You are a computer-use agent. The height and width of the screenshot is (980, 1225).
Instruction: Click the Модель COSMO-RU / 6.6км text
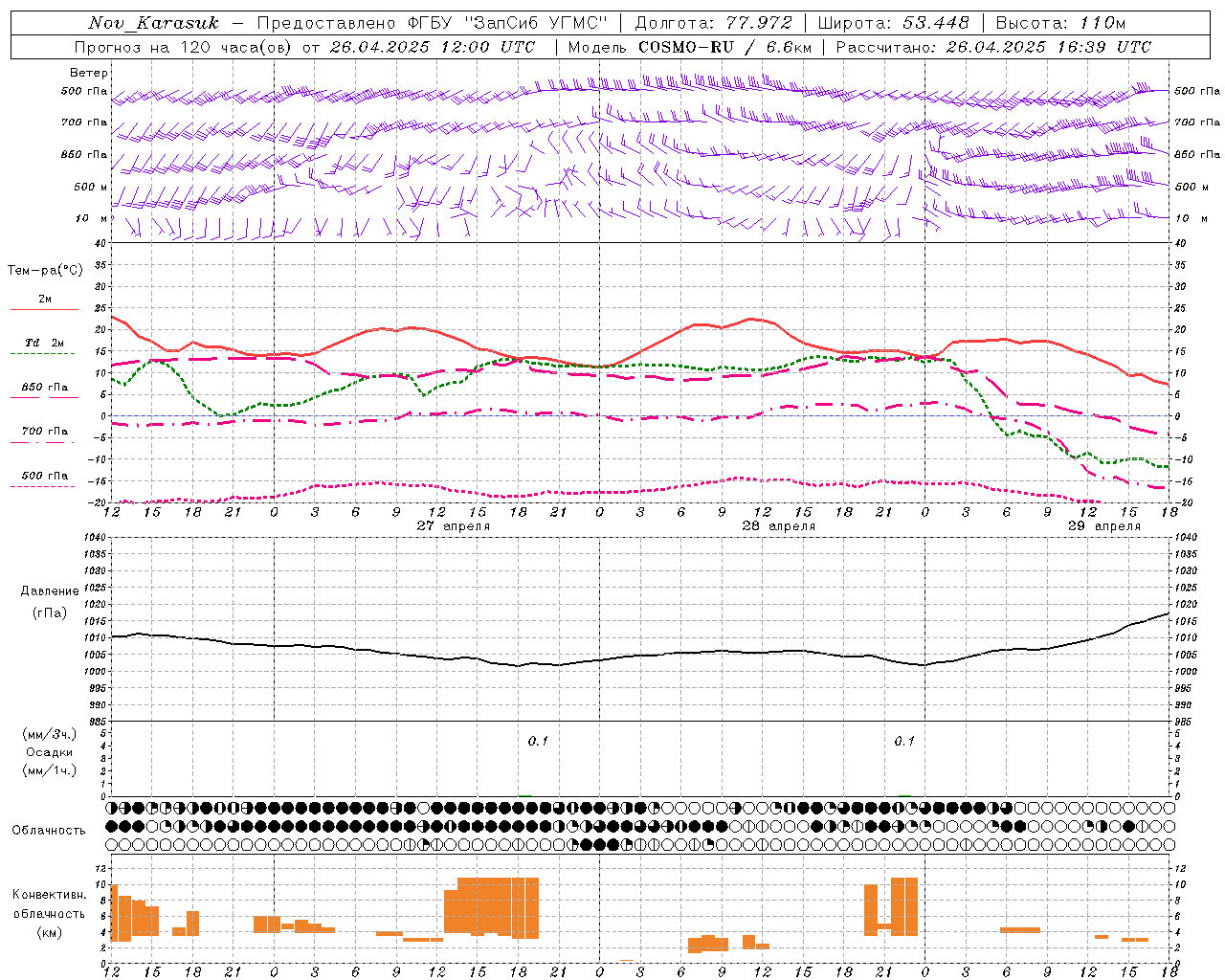pyautogui.click(x=690, y=47)
